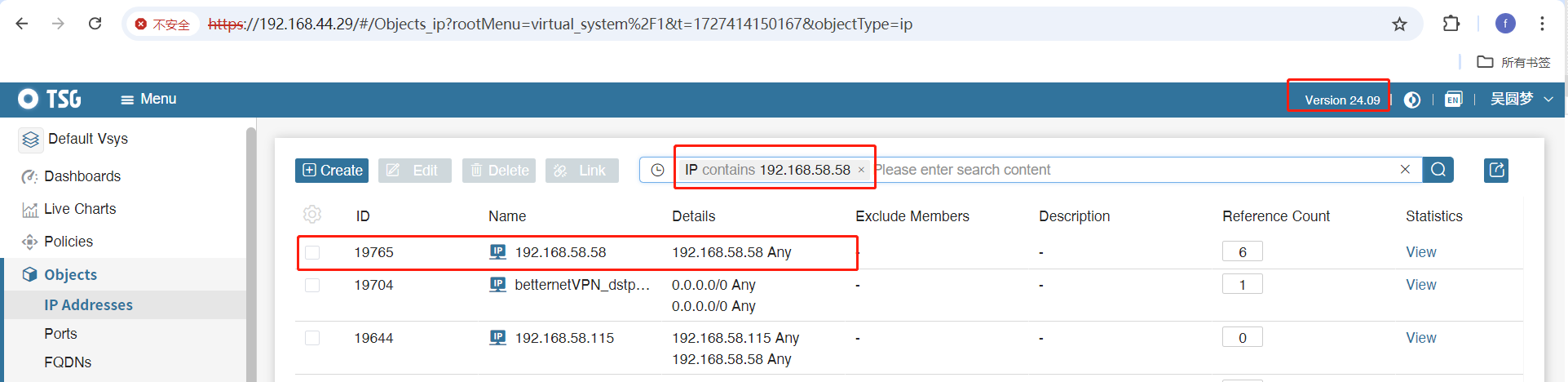Image resolution: width=1568 pixels, height=382 pixels.
Task: Switch language with EN icon
Action: point(1453,100)
